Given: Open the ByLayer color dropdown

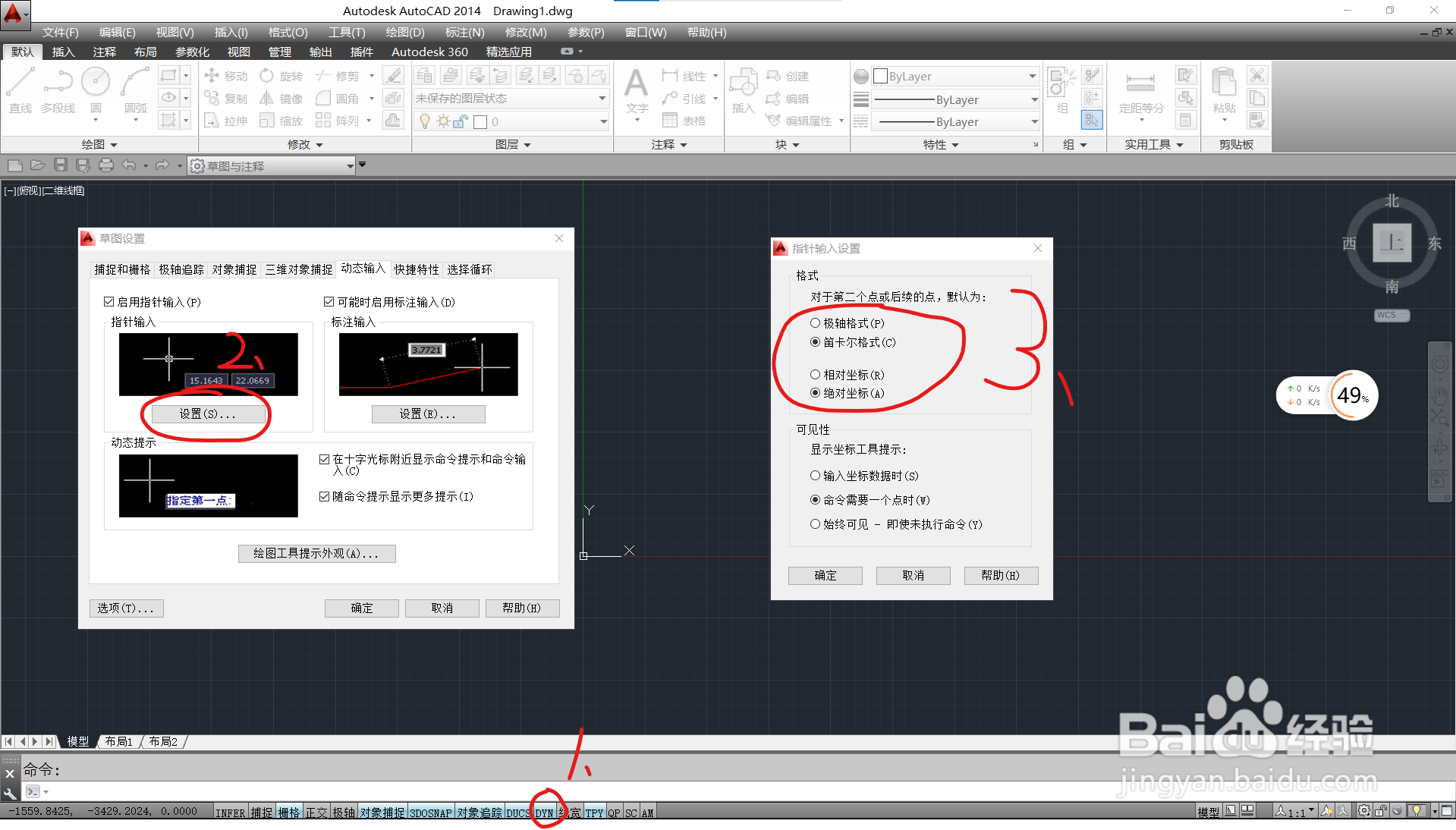Looking at the screenshot, I should click(x=954, y=77).
